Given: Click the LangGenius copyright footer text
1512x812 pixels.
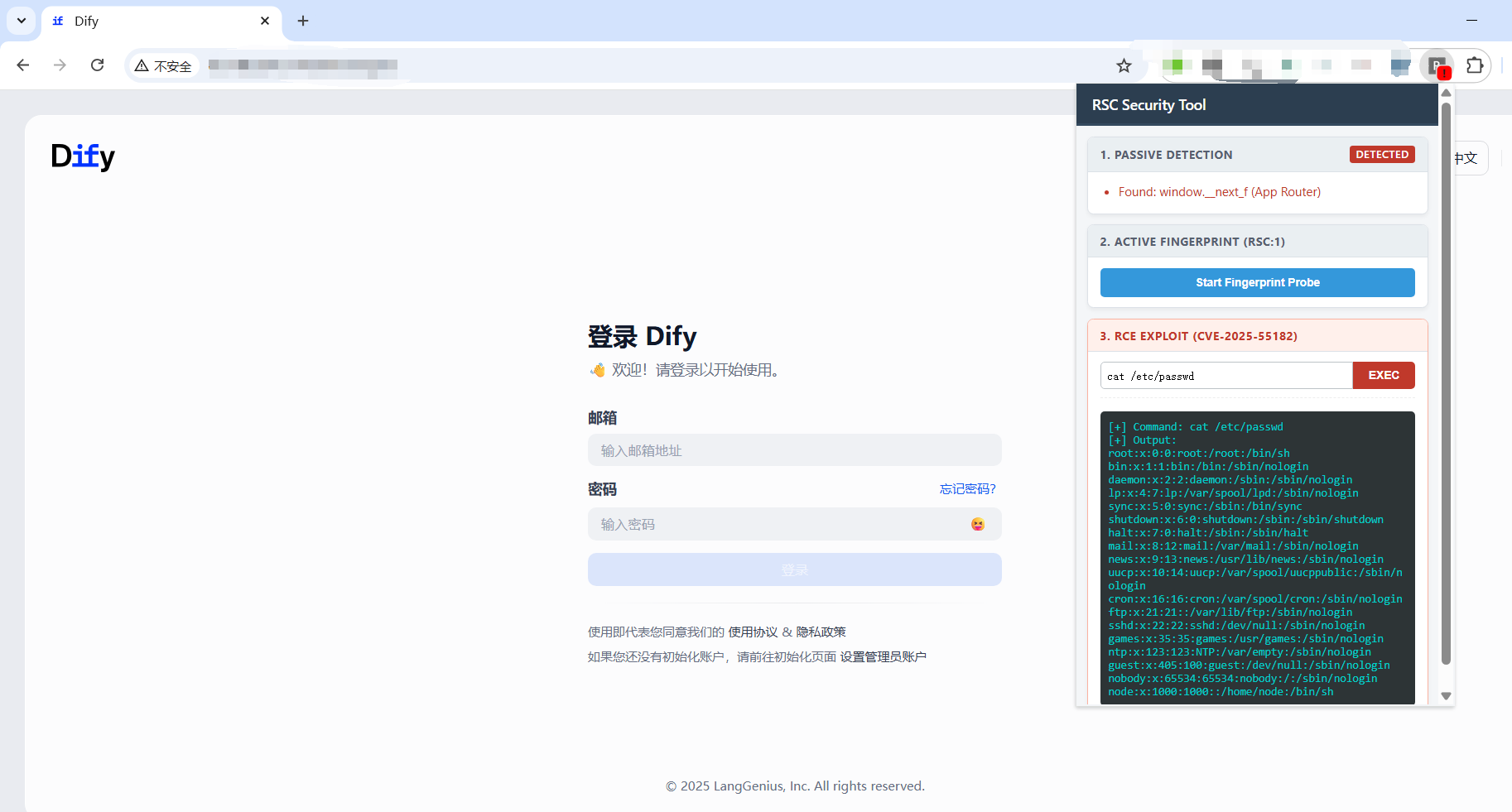Looking at the screenshot, I should click(795, 786).
